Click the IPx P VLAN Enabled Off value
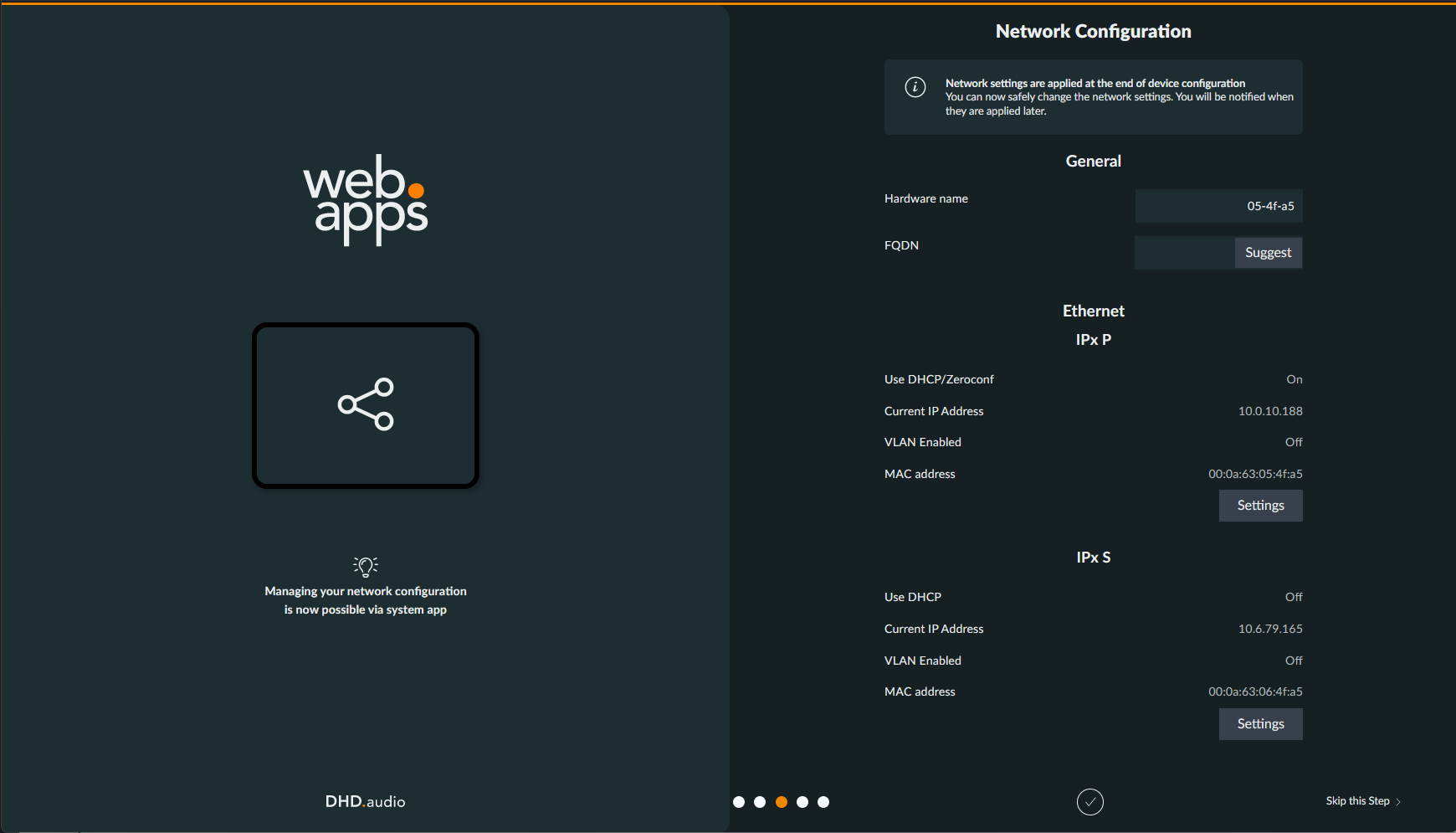Image resolution: width=1456 pixels, height=833 pixels. (1294, 442)
